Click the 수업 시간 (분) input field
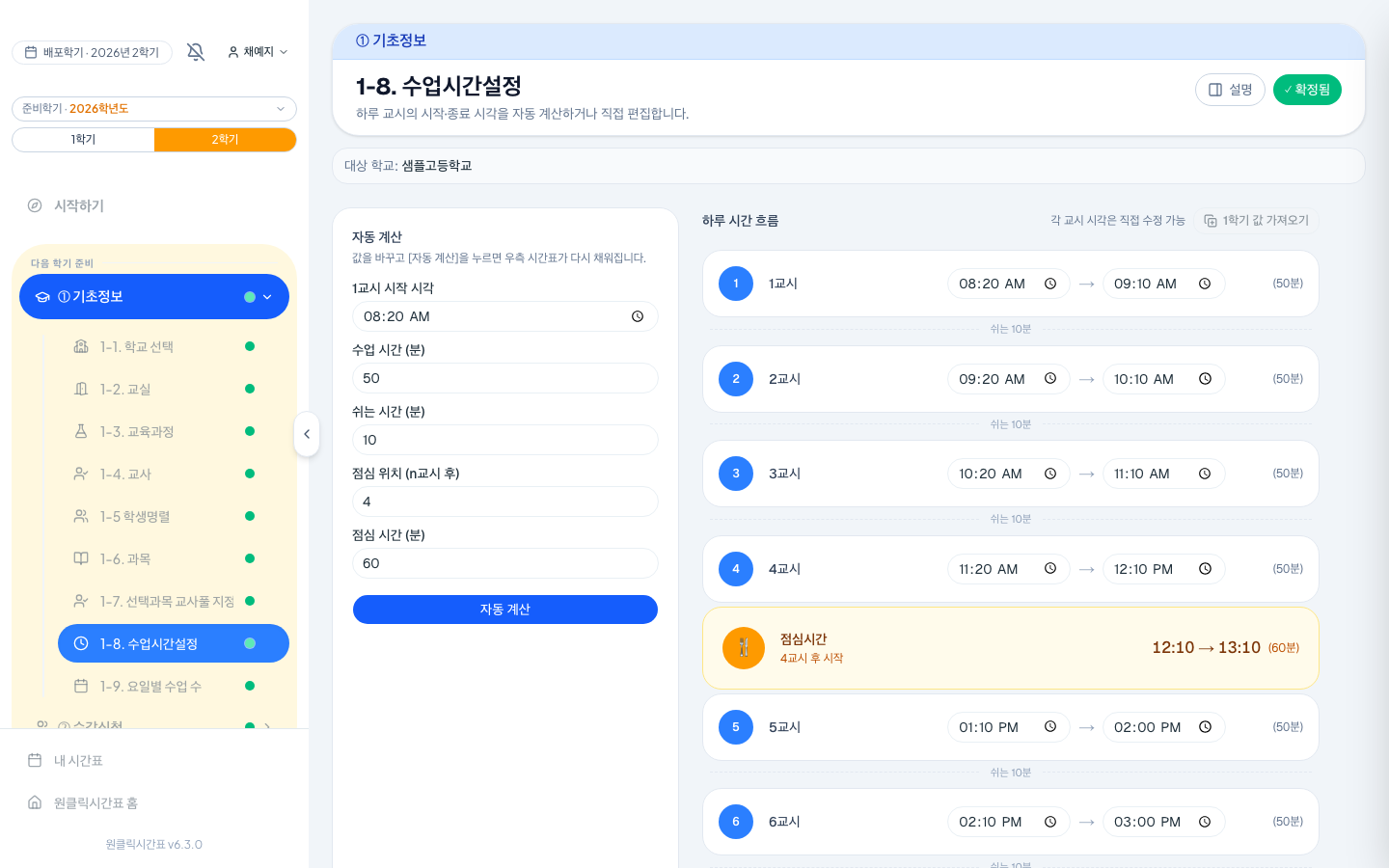 click(505, 378)
